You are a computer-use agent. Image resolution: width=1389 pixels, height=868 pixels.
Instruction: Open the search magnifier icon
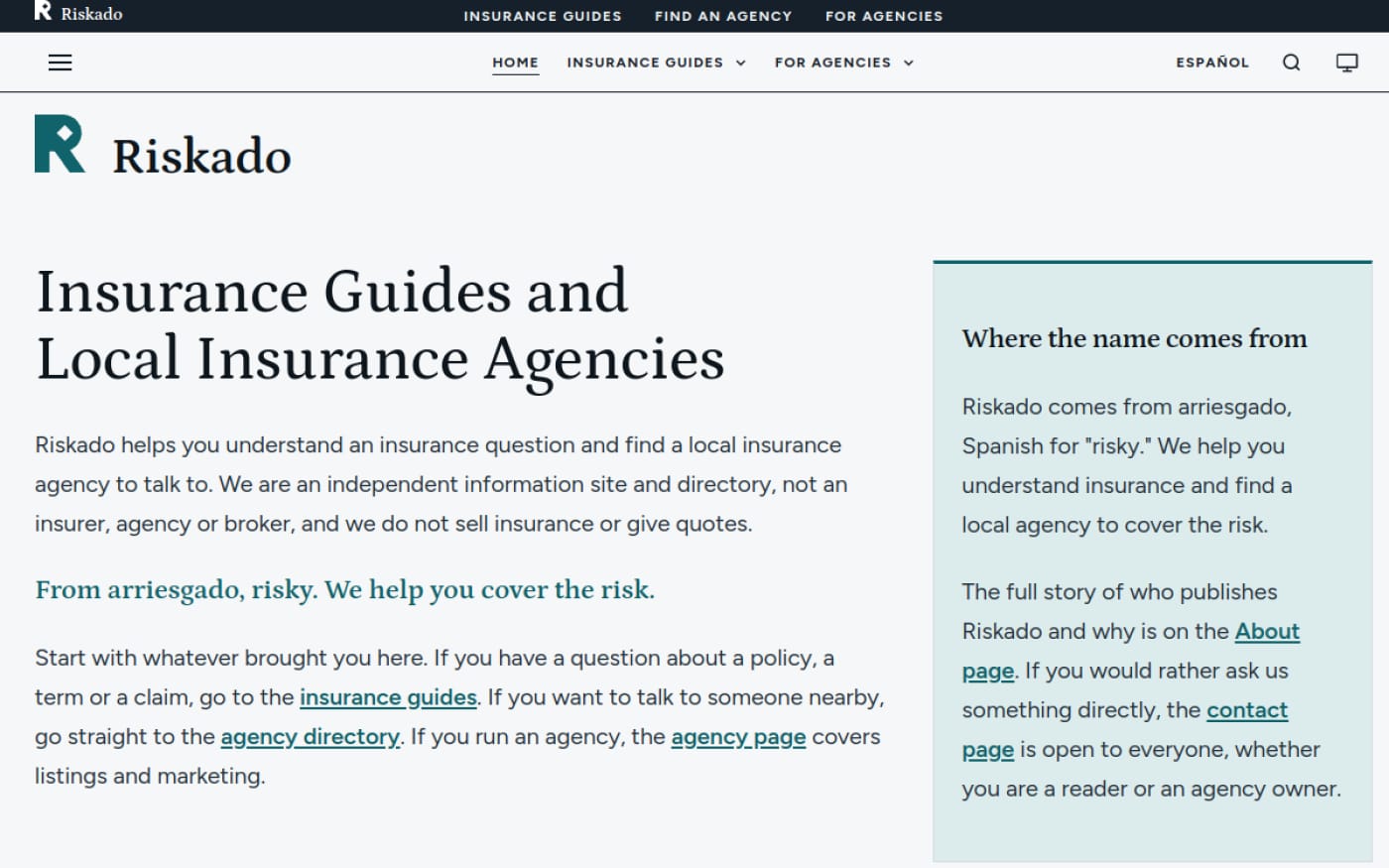(1291, 62)
